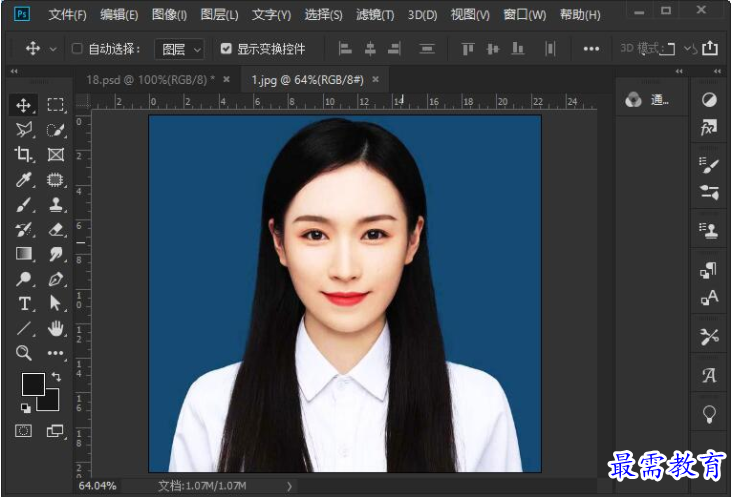The image size is (732, 497).
Task: Select the Eyedropper tool
Action: click(x=24, y=180)
